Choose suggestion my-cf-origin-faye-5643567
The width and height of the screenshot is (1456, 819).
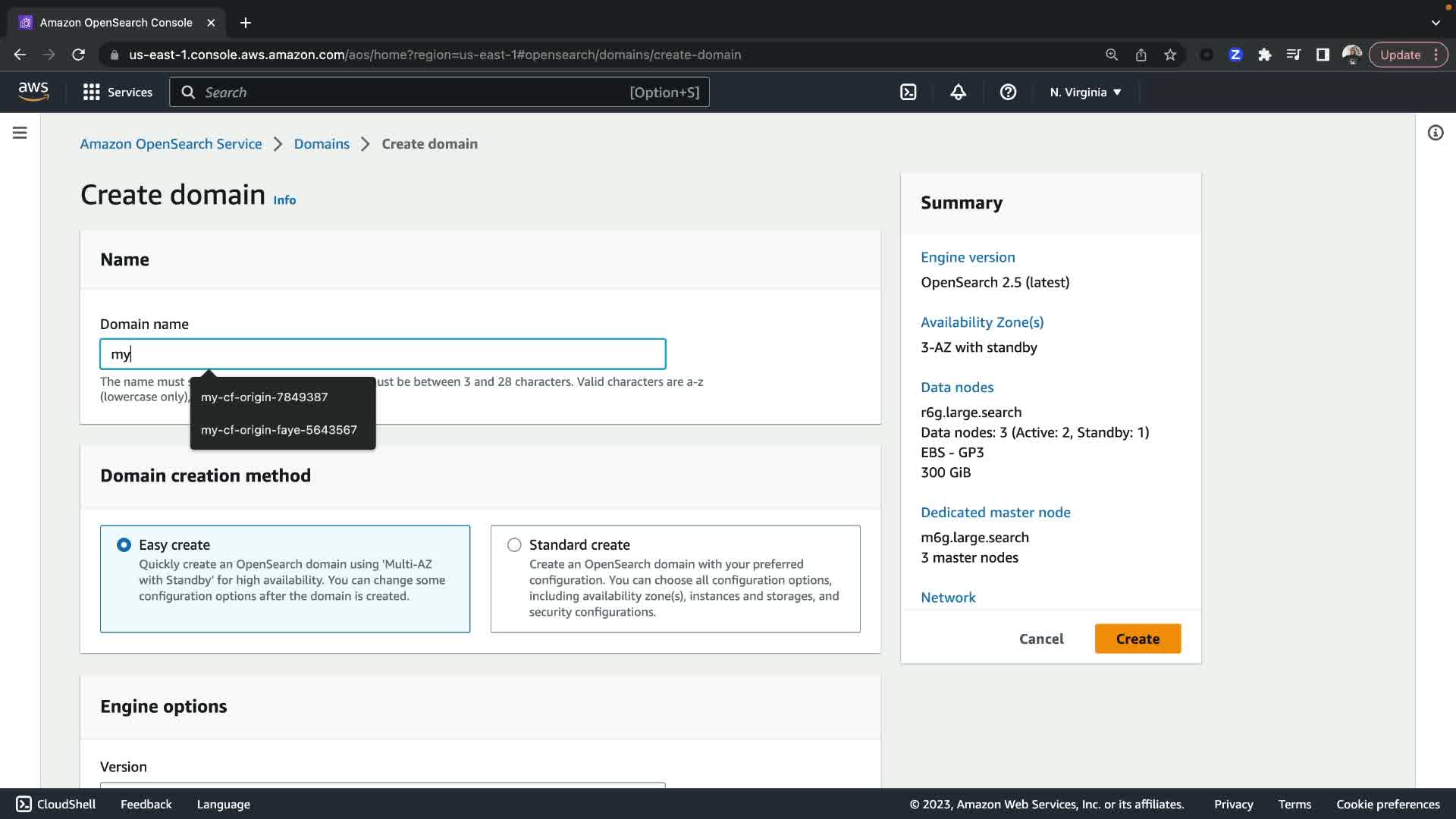point(279,430)
